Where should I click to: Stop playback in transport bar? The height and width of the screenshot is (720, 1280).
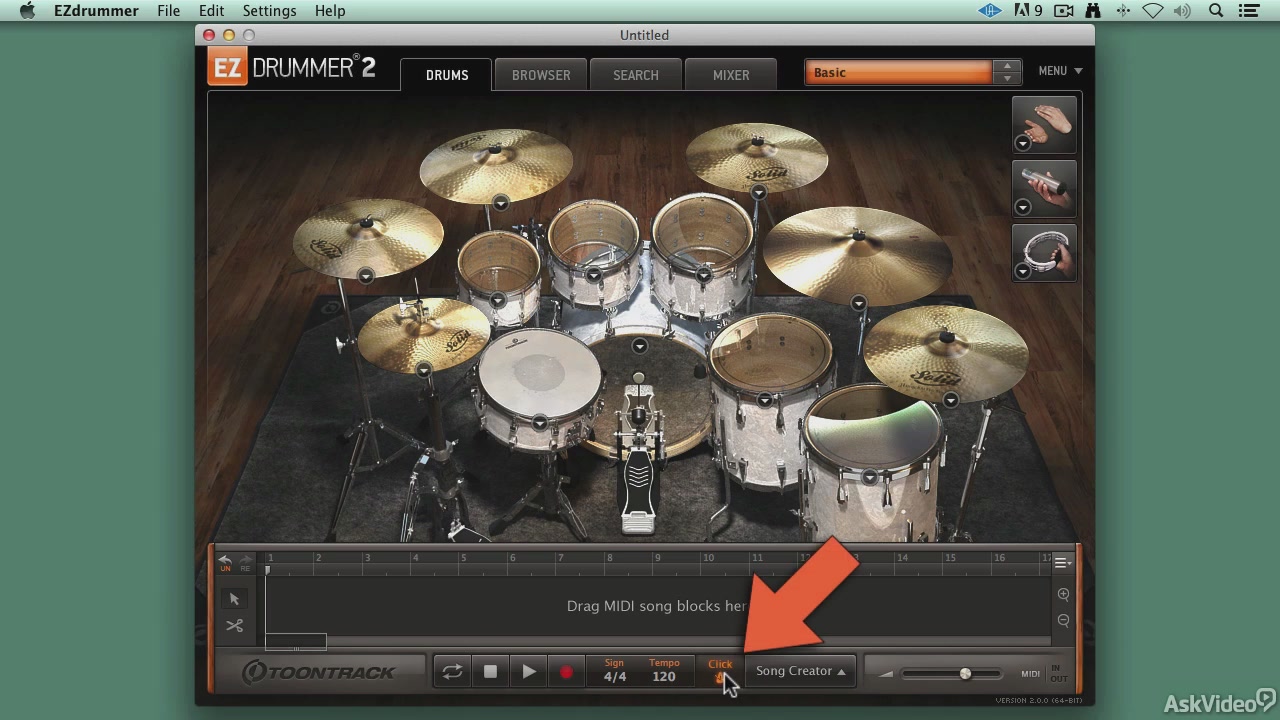(490, 672)
